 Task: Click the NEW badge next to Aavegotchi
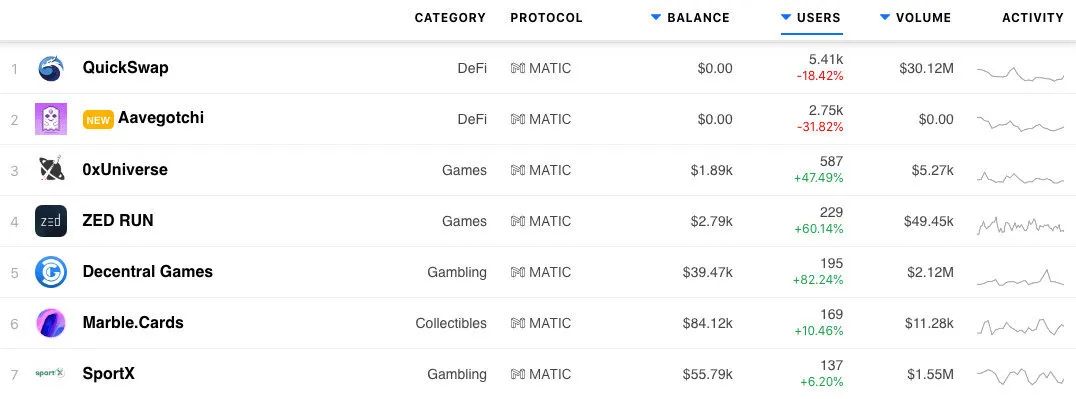coord(98,119)
